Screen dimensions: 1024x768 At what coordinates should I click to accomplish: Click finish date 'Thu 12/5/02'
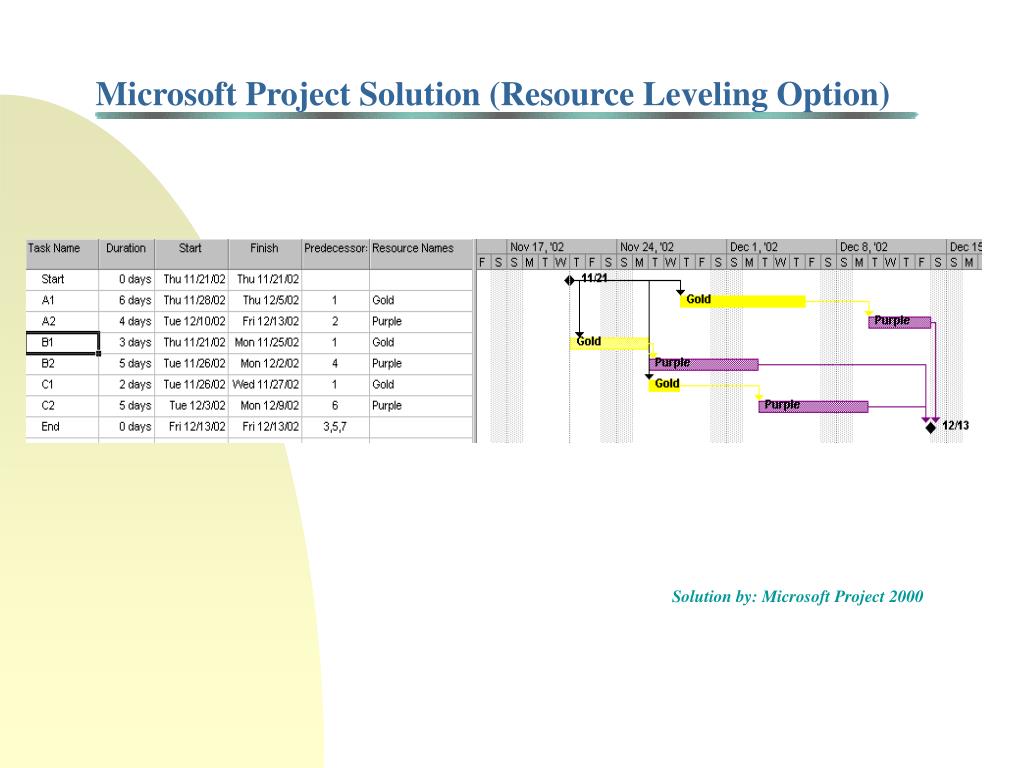[x=264, y=300]
